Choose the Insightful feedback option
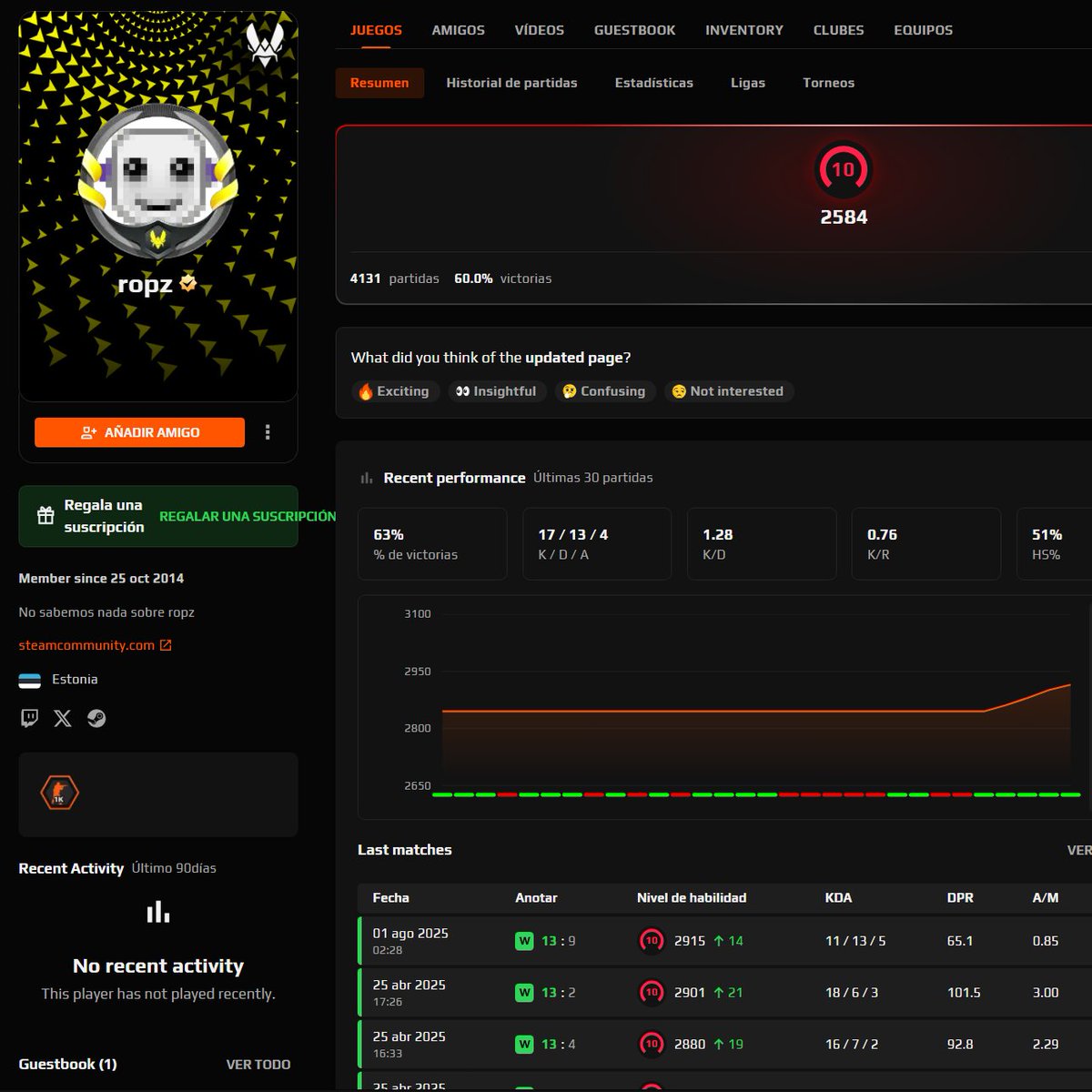Image resolution: width=1092 pixels, height=1092 pixels. tap(497, 391)
